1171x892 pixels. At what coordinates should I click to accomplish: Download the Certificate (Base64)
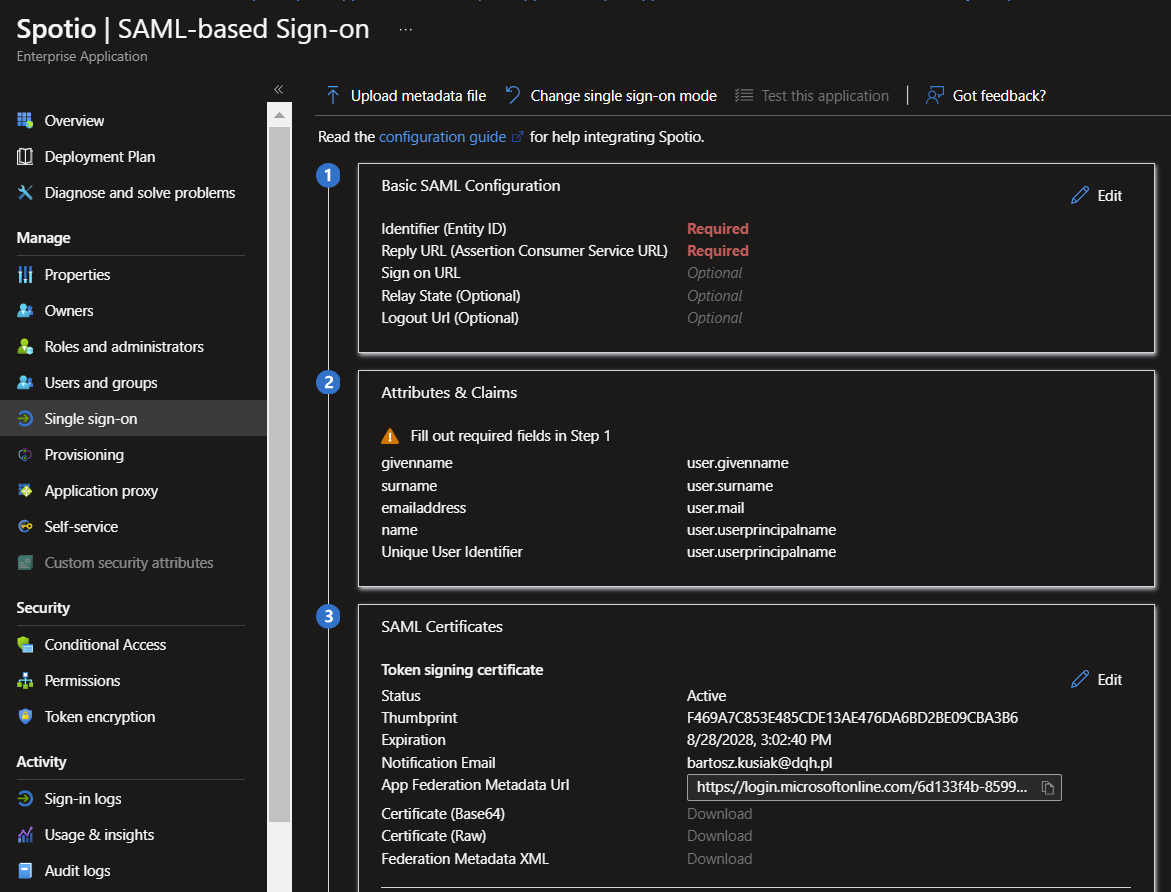(719, 814)
